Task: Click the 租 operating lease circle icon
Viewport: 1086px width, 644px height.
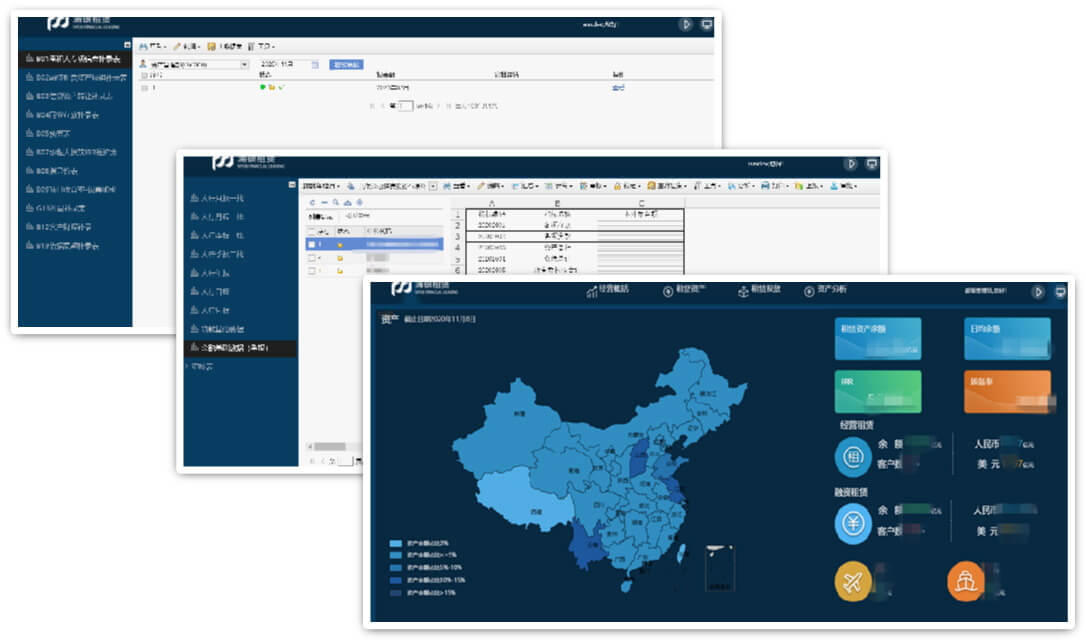Action: click(853, 457)
